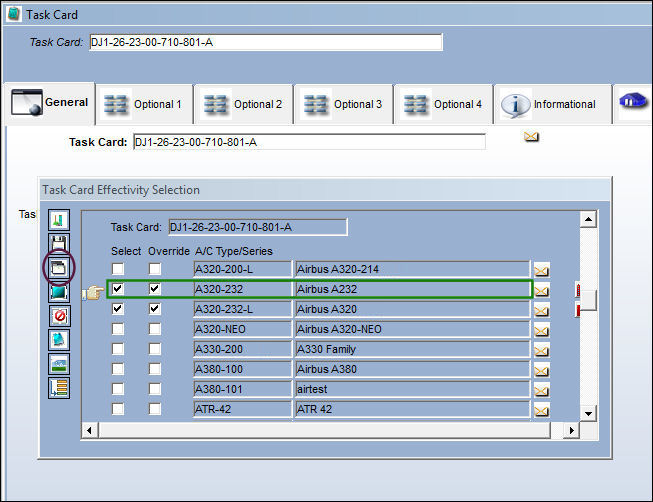
Task: Click the top chart icon in sidebar
Action: pyautogui.click(x=59, y=220)
